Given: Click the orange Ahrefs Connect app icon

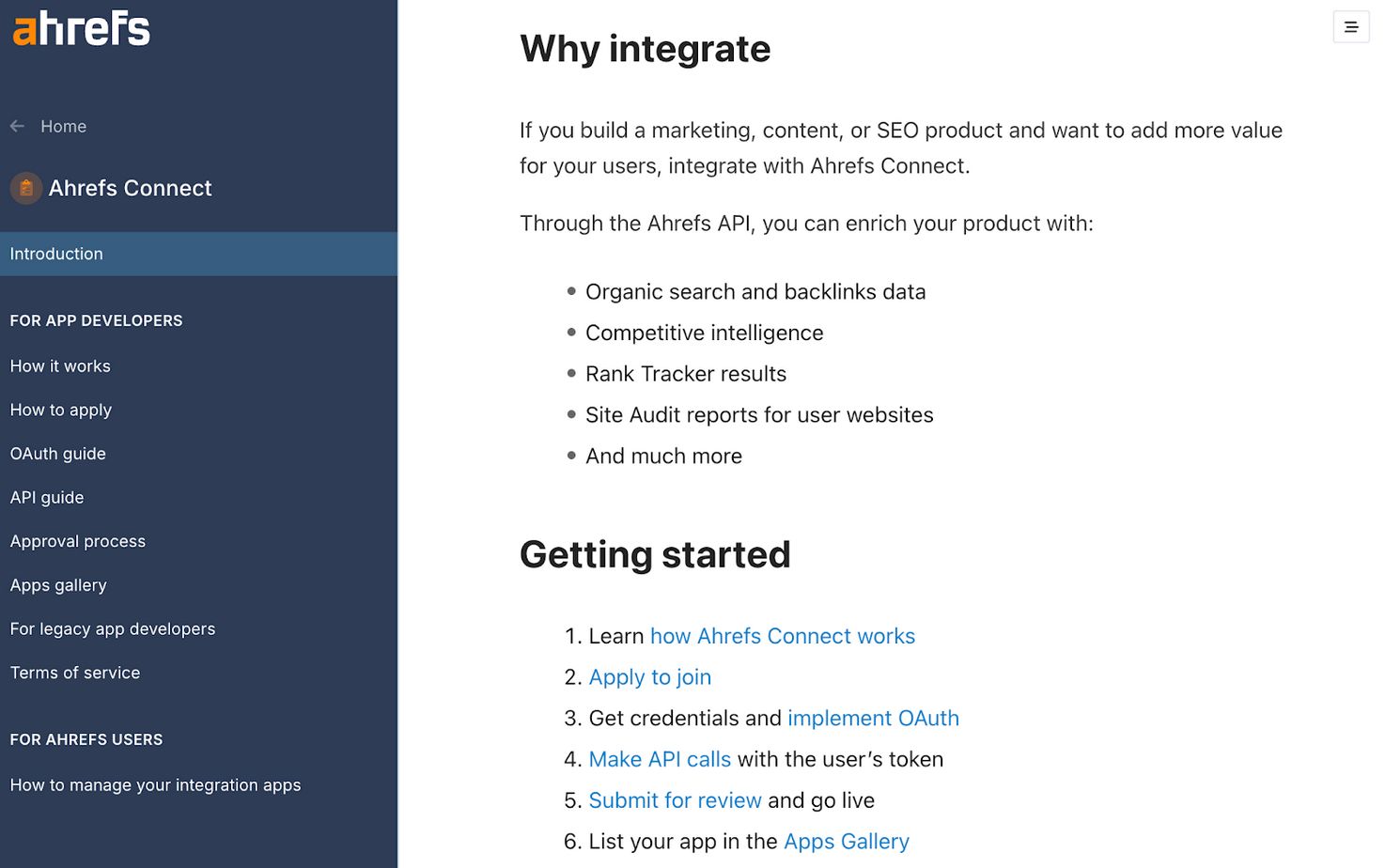Looking at the screenshot, I should (x=25, y=188).
